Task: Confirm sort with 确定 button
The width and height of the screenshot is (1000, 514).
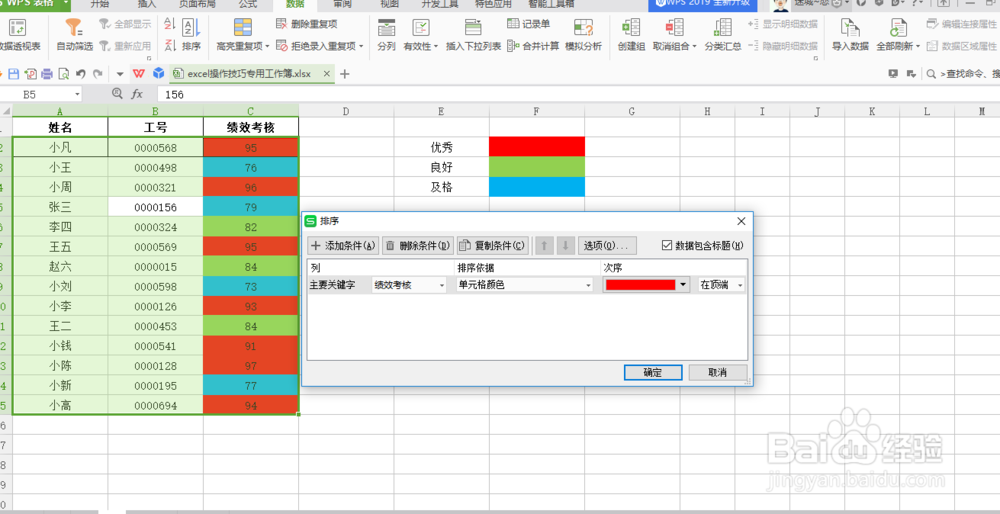Action: pyautogui.click(x=653, y=372)
